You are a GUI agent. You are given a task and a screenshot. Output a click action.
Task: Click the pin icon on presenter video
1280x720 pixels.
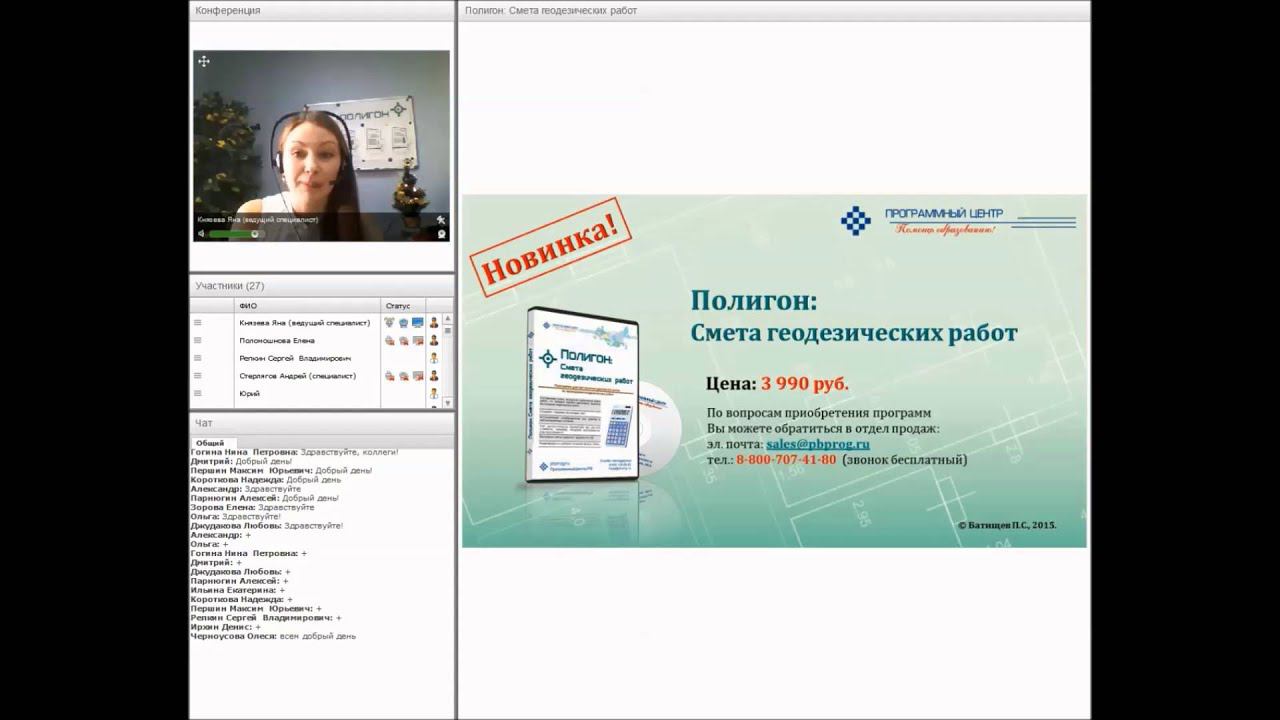pyautogui.click(x=441, y=219)
